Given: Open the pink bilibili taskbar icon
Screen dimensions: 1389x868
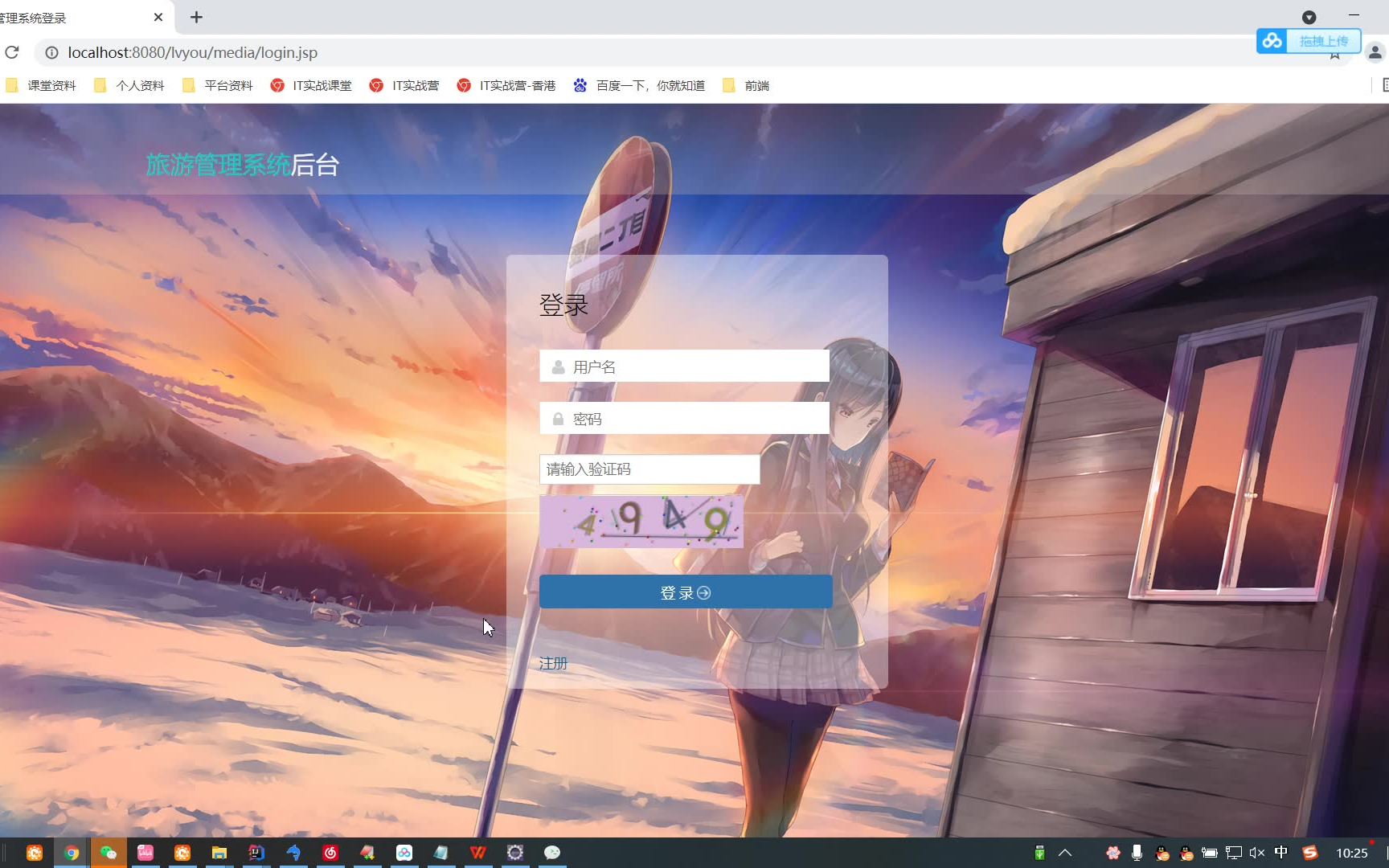Looking at the screenshot, I should (x=145, y=853).
